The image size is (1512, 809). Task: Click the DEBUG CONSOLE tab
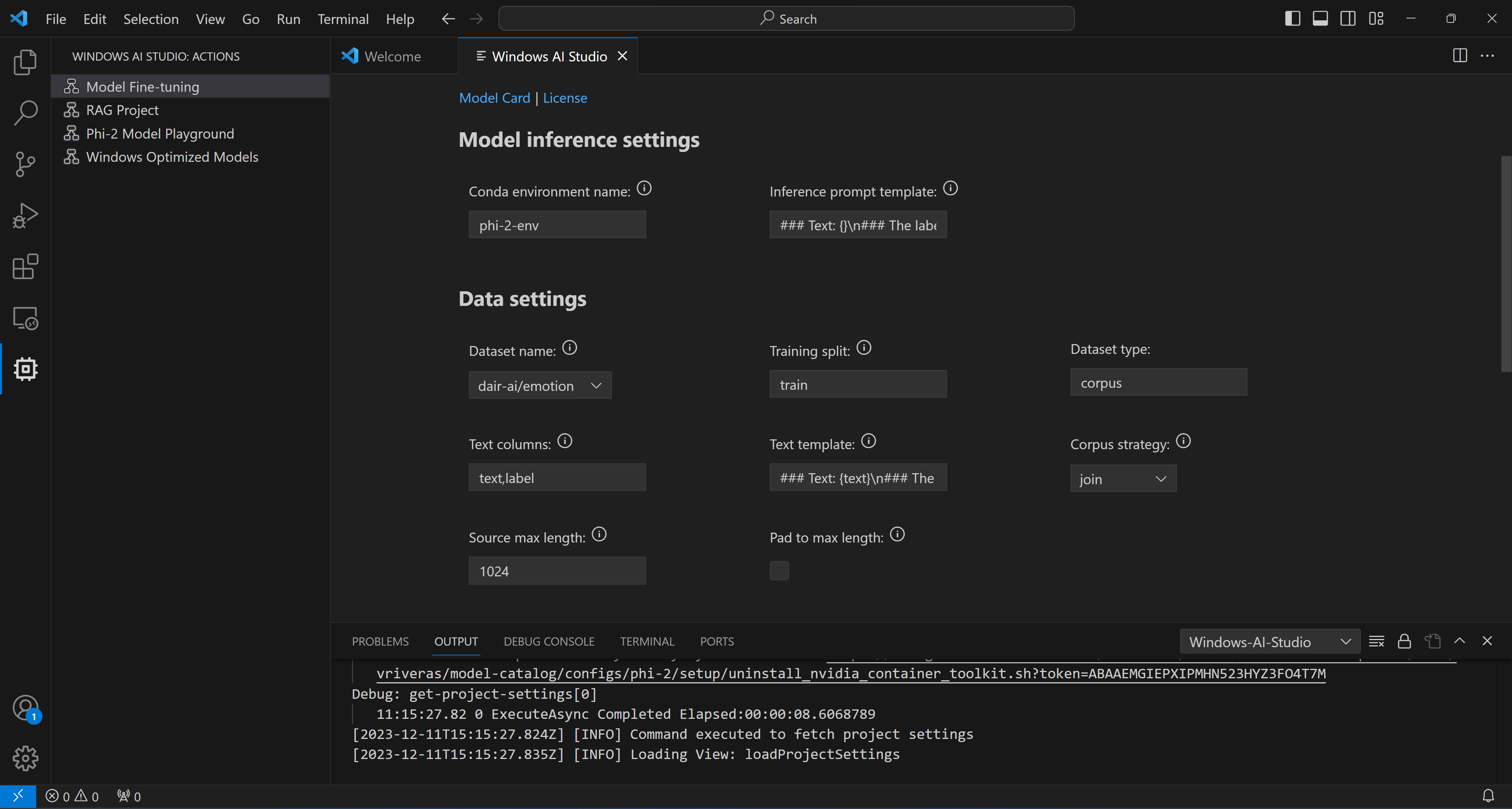click(x=549, y=641)
